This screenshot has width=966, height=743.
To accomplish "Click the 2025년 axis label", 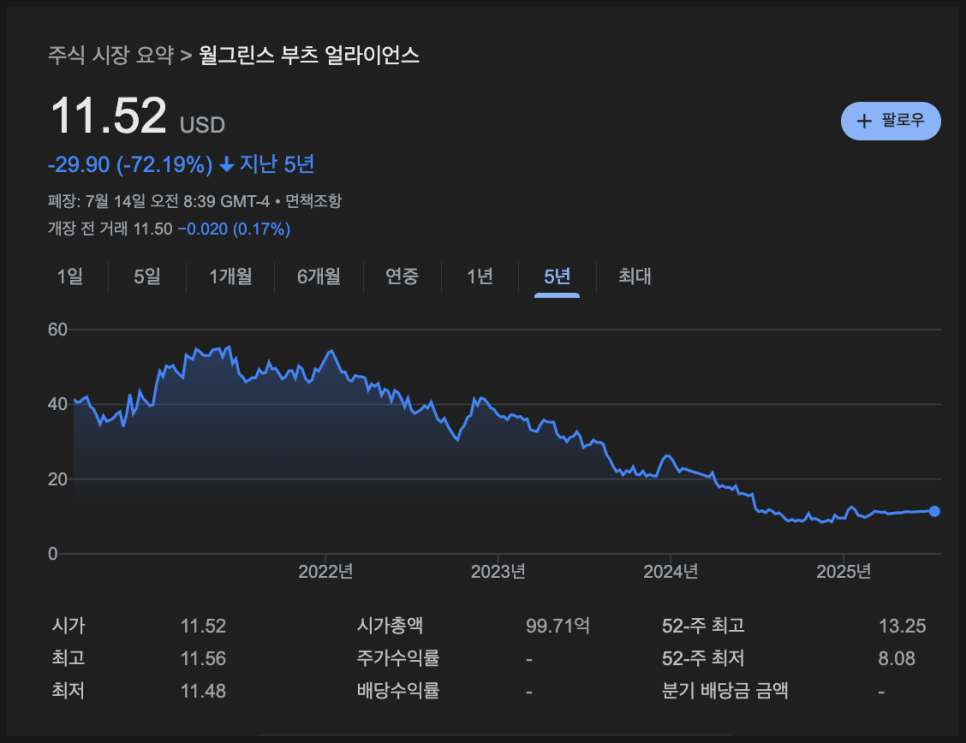I will coord(843,572).
